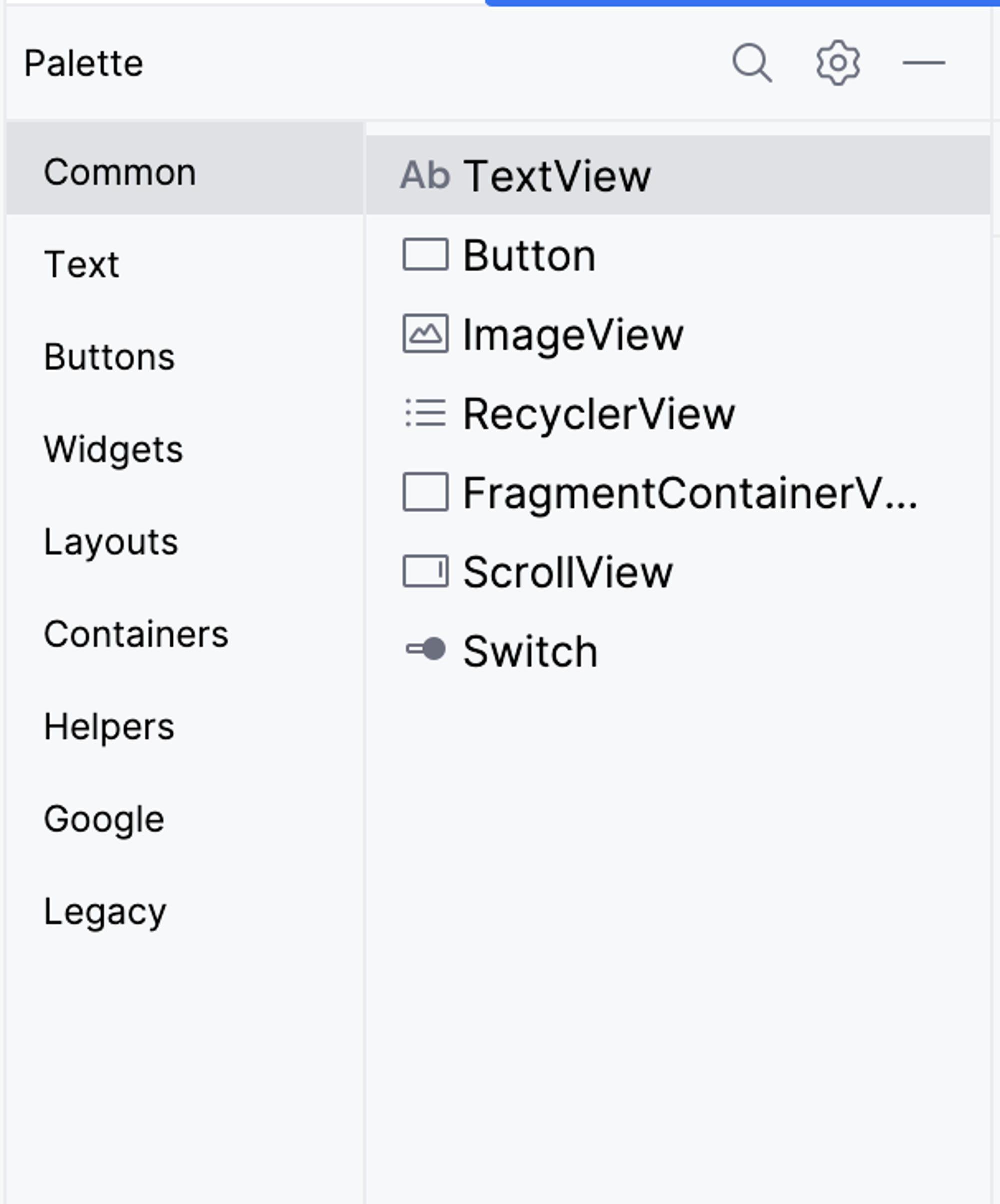Click the ScrollView icon

[425, 572]
